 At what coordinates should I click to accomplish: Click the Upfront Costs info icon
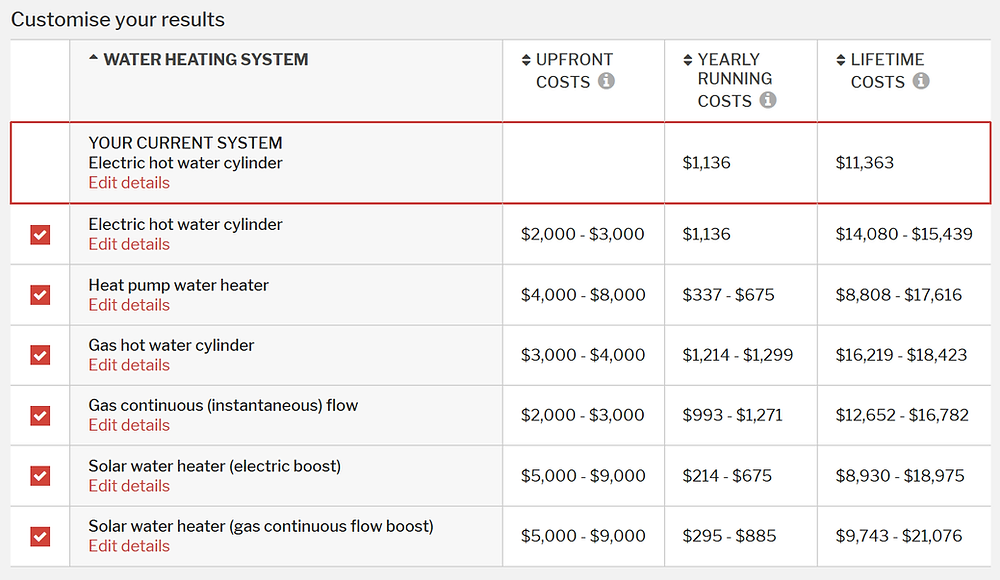point(606,81)
